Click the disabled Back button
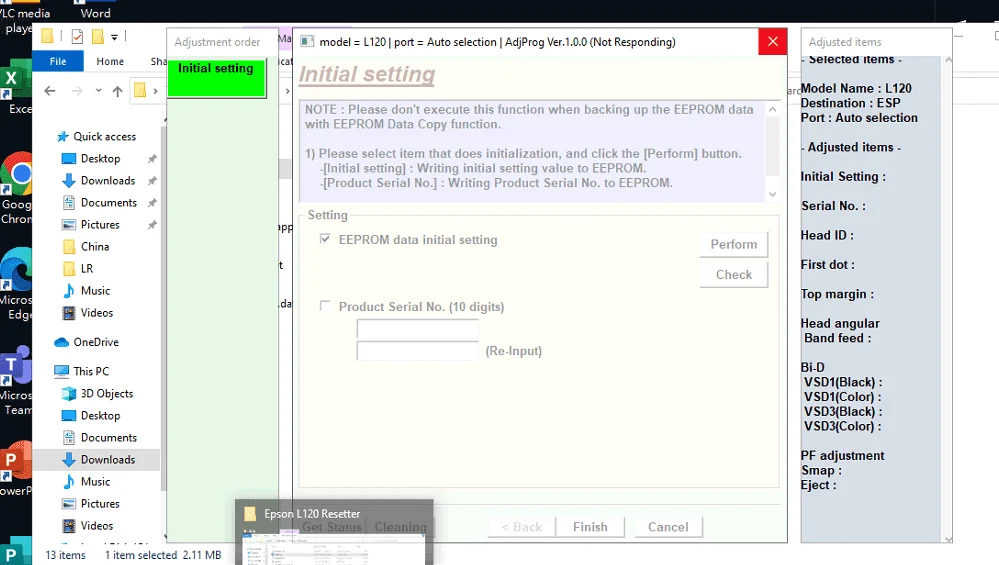Screen dimensions: 999x565 tap(522, 527)
